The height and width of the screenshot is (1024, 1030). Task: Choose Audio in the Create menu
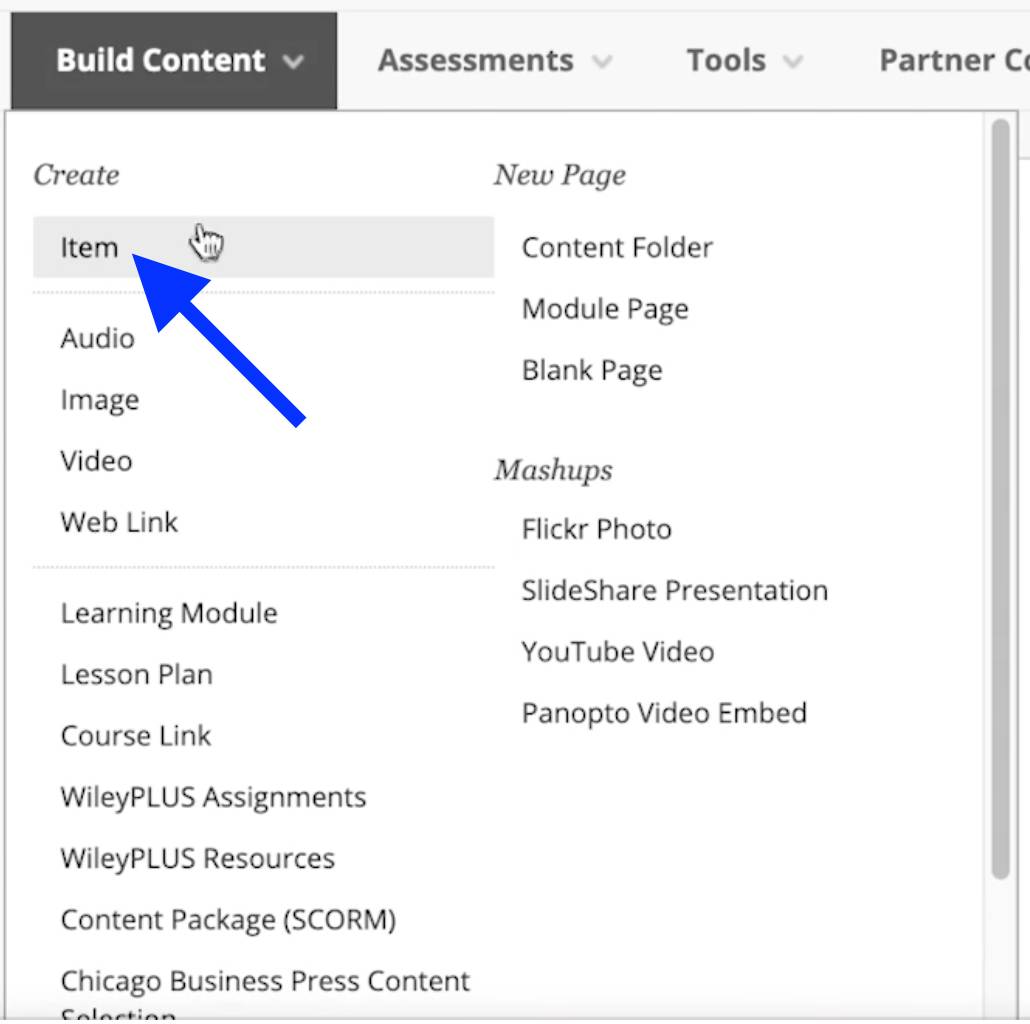coord(97,338)
